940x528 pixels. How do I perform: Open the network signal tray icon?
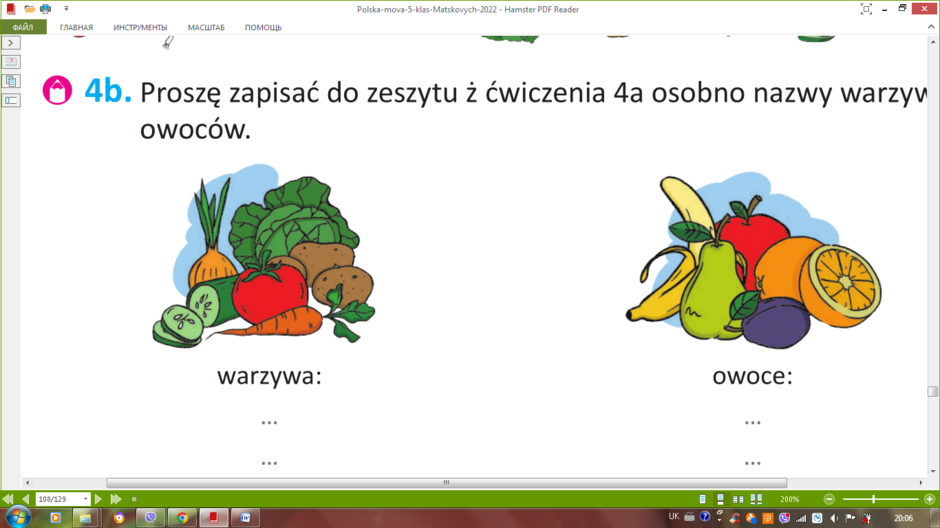pyautogui.click(x=800, y=518)
